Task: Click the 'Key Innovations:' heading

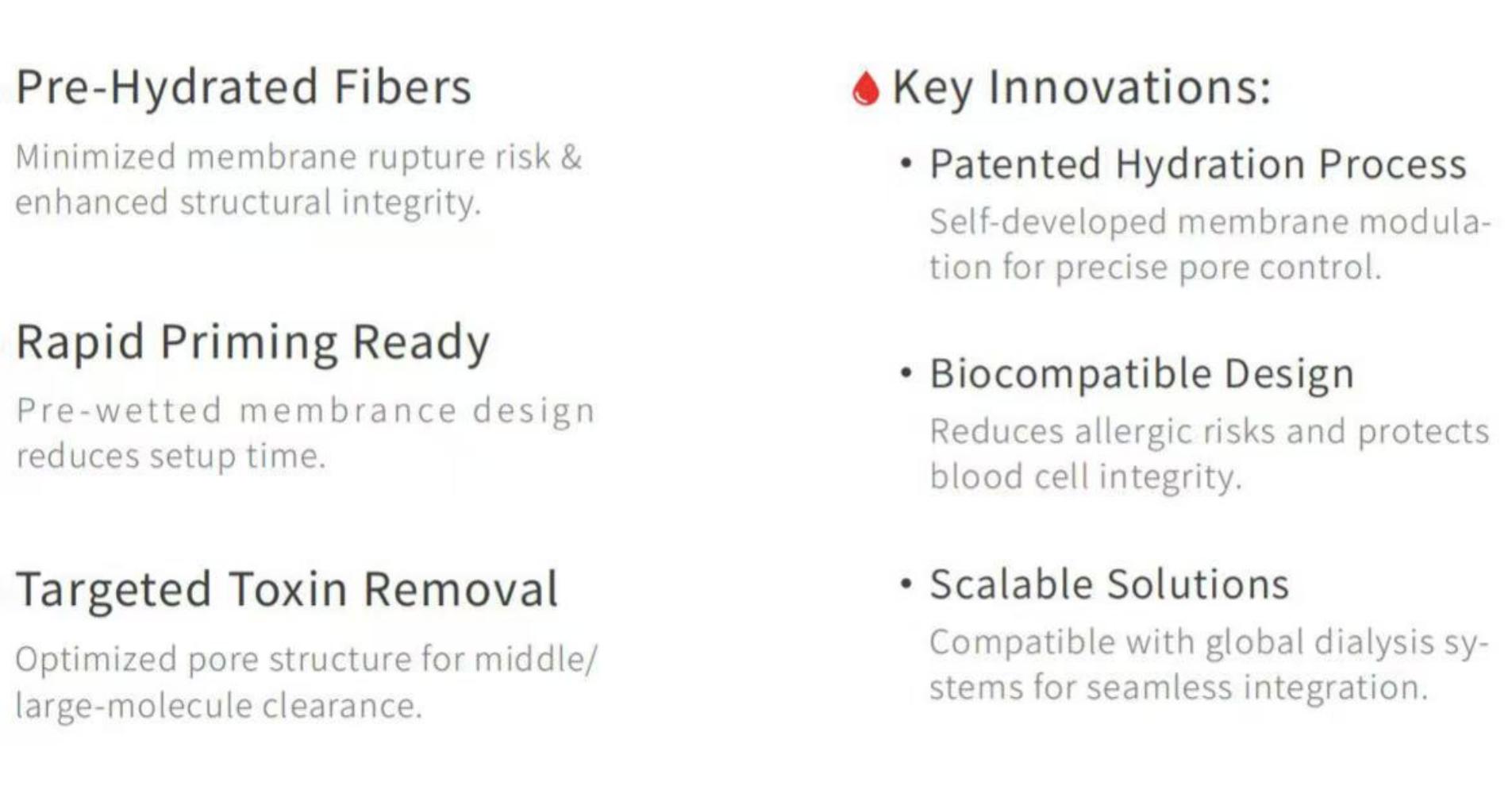Action: point(1081,87)
